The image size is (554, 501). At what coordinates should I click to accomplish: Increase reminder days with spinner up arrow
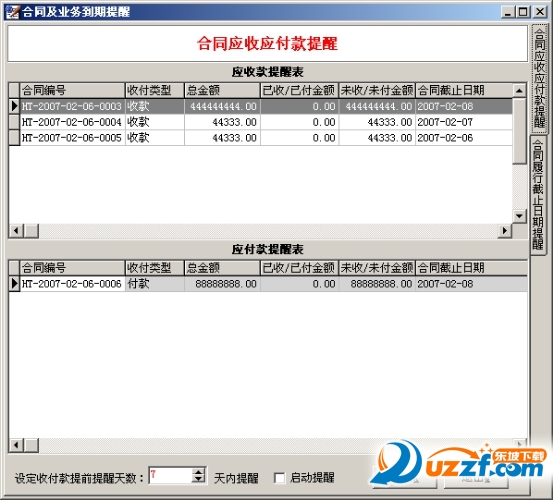coord(199,472)
